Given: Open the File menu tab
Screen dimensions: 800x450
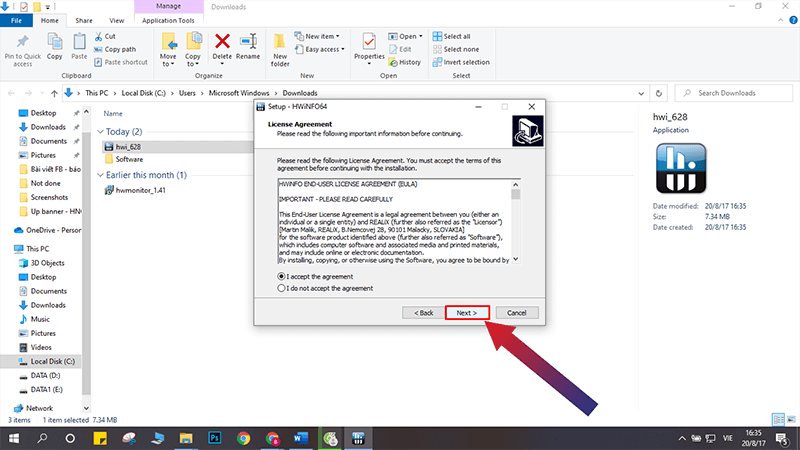Looking at the screenshot, I should tap(16, 20).
